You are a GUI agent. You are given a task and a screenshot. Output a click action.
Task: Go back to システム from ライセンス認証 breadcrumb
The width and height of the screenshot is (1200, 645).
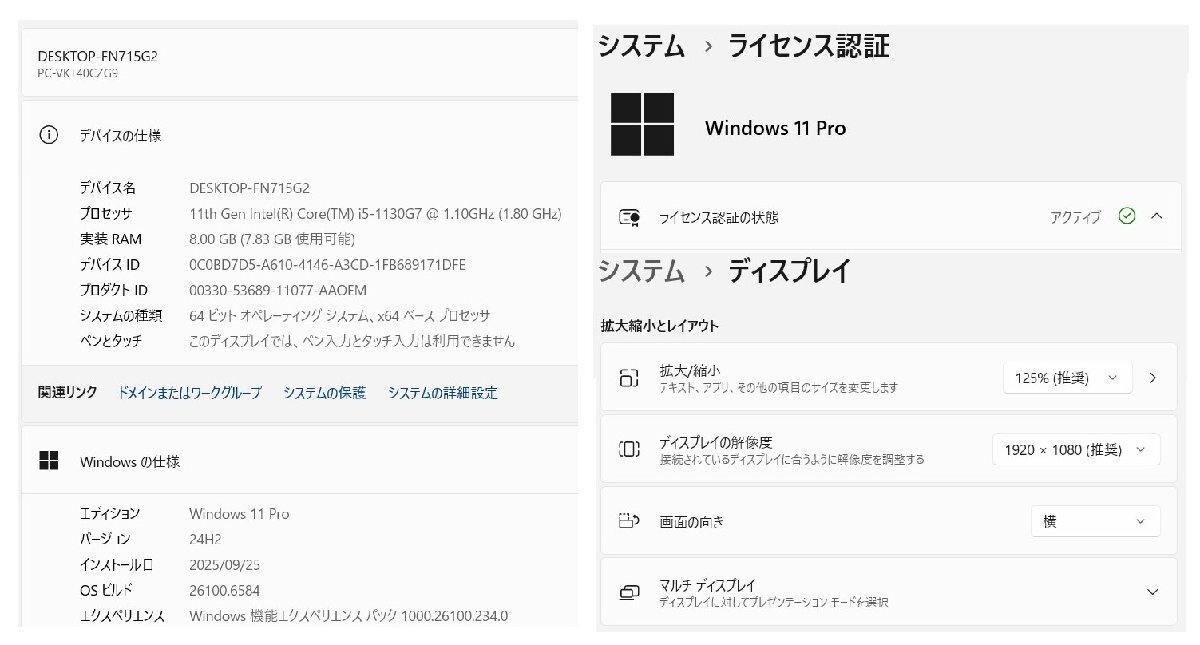point(641,46)
